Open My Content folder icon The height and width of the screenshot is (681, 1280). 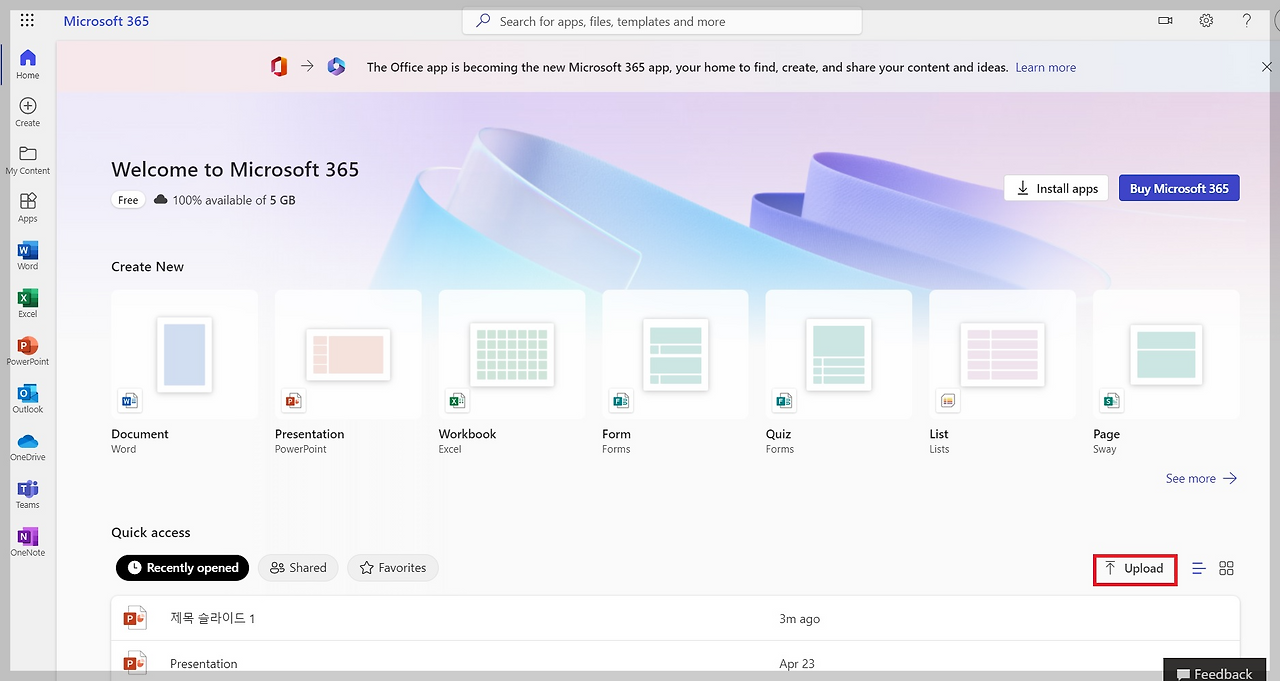pyautogui.click(x=28, y=154)
